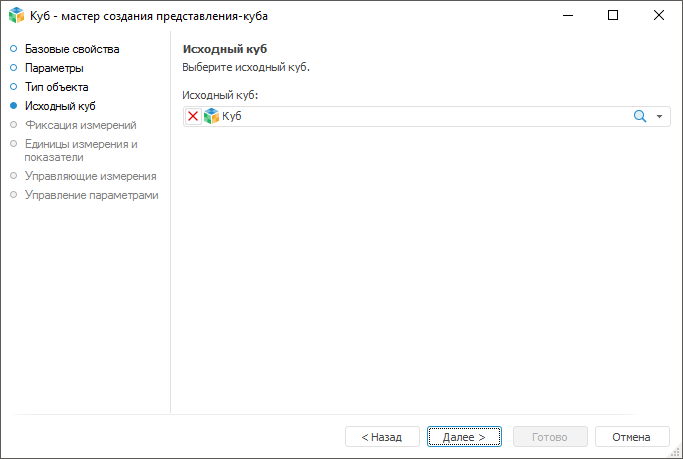
Task: Click the Готово button
Action: (550, 437)
